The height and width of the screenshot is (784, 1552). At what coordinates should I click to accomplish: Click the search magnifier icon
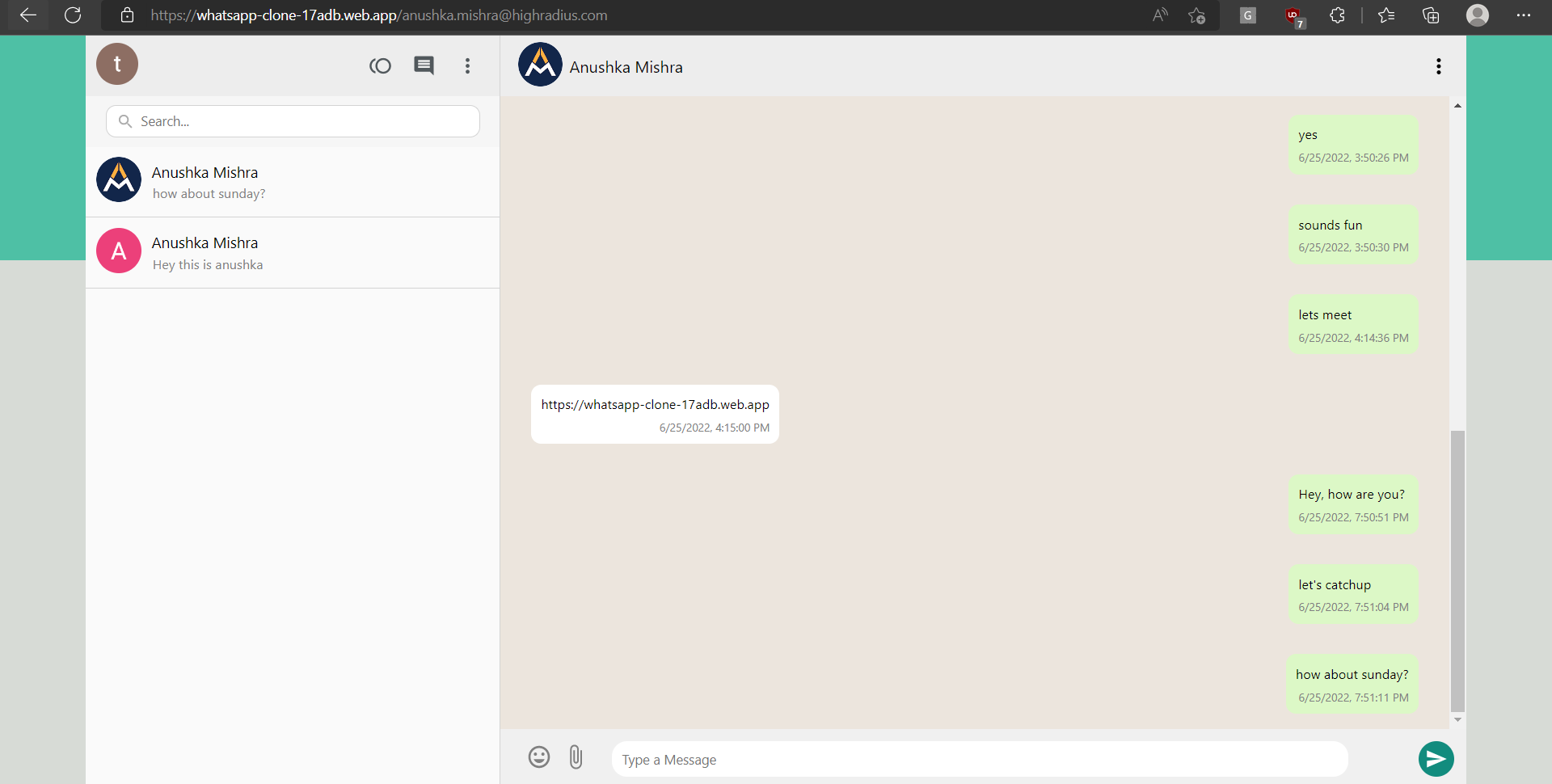pos(125,121)
